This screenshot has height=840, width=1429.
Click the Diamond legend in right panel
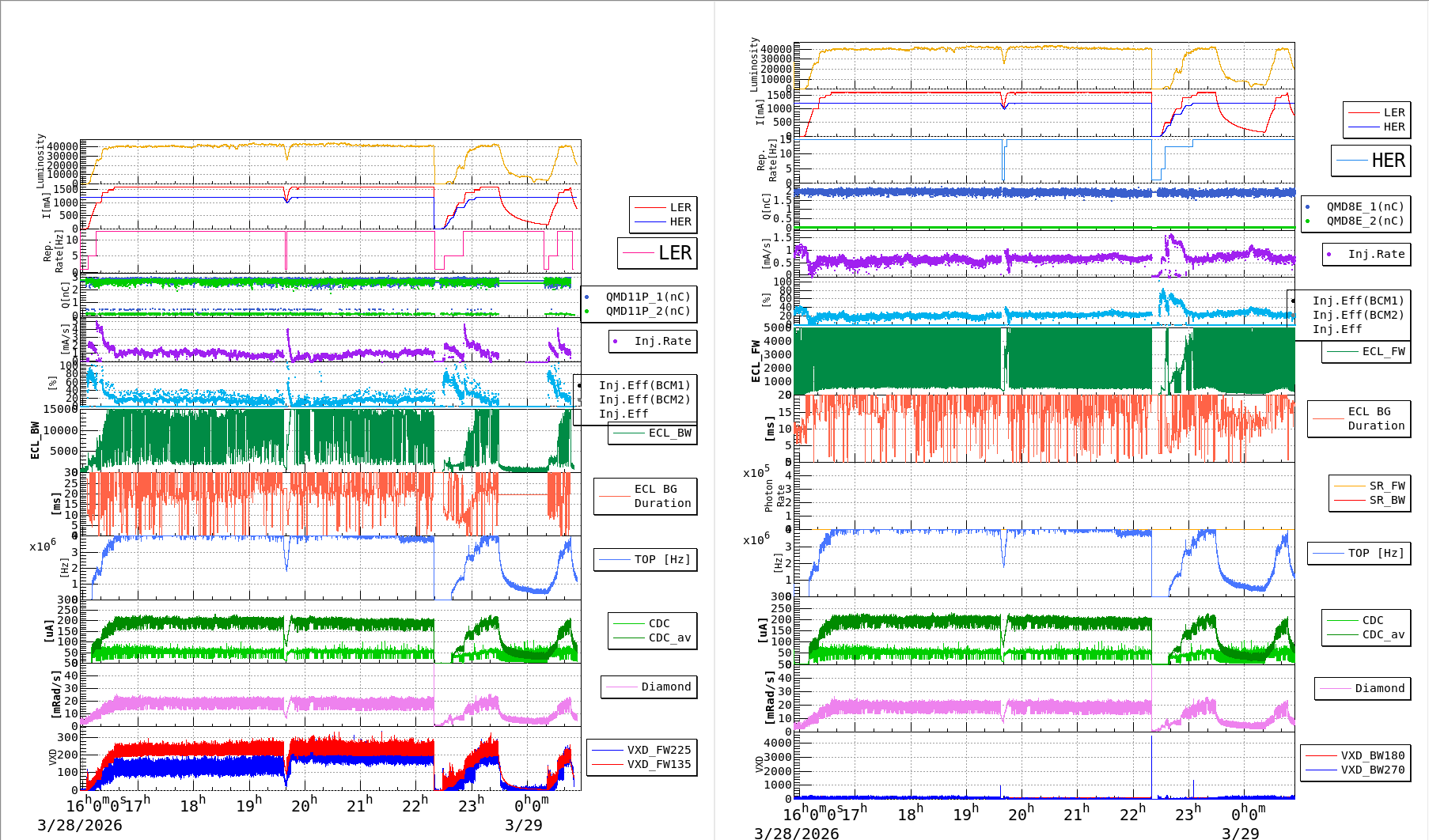(1364, 688)
